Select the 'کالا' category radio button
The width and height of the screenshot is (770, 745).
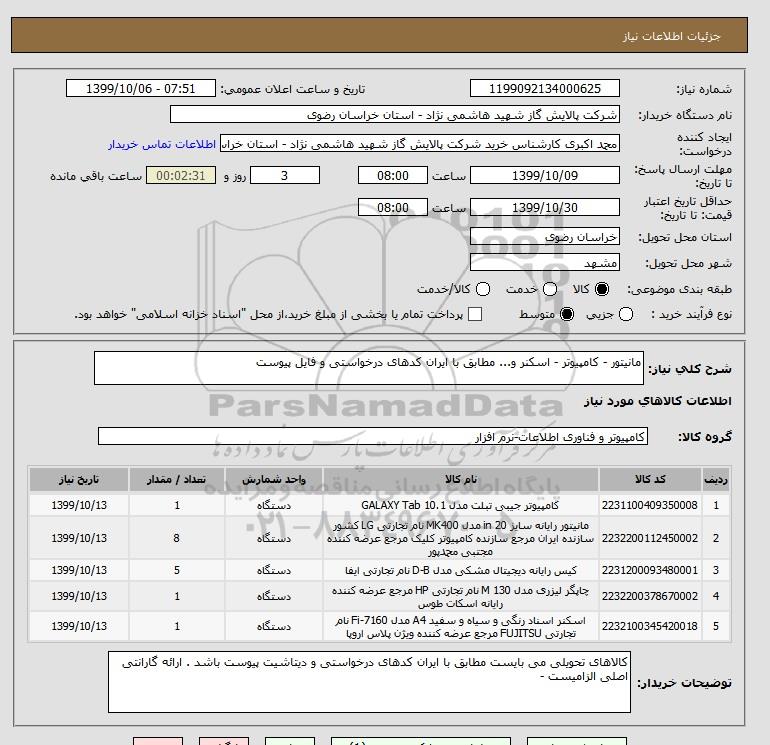pyautogui.click(x=602, y=289)
